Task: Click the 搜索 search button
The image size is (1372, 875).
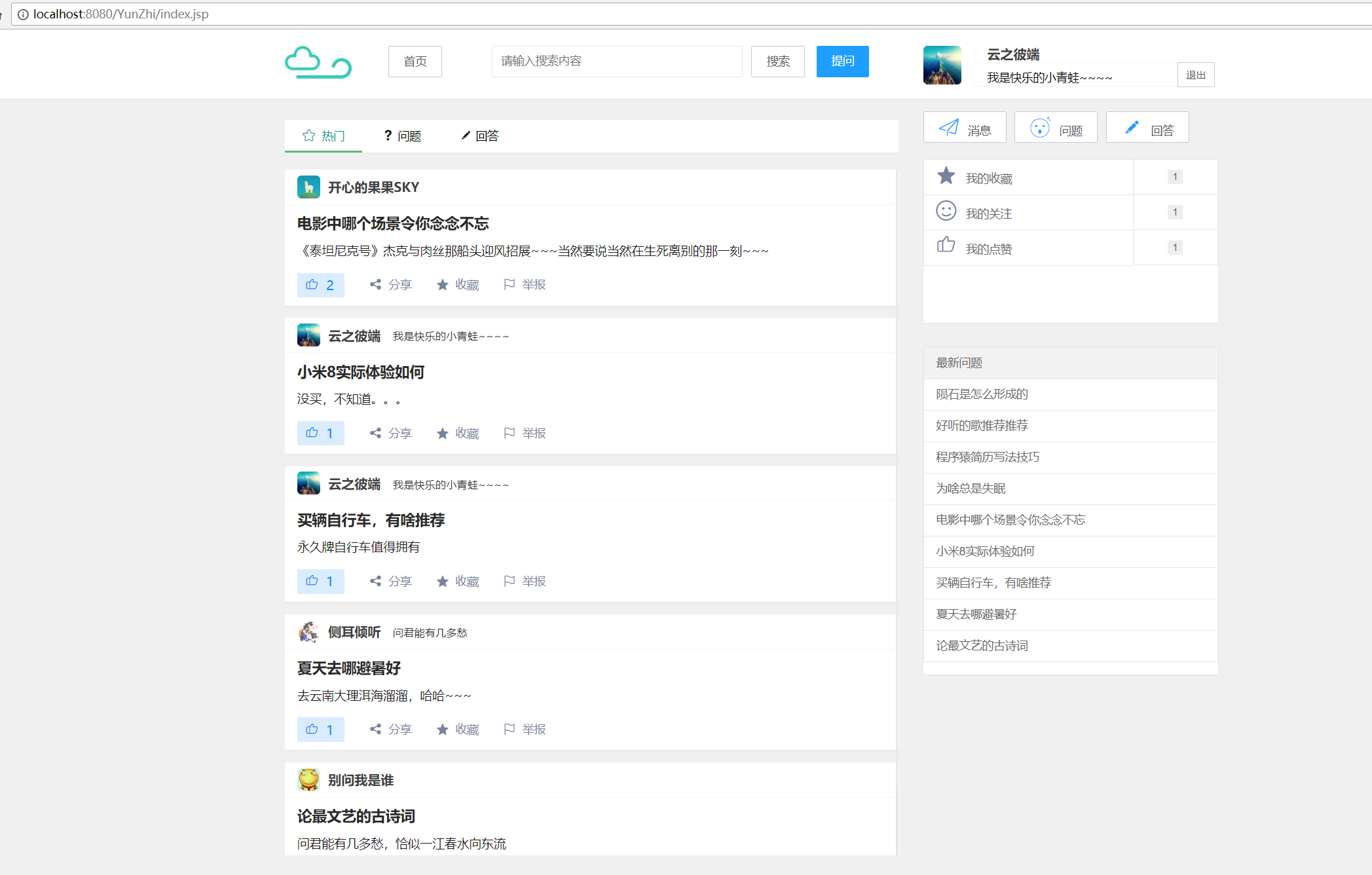Action: 777,61
